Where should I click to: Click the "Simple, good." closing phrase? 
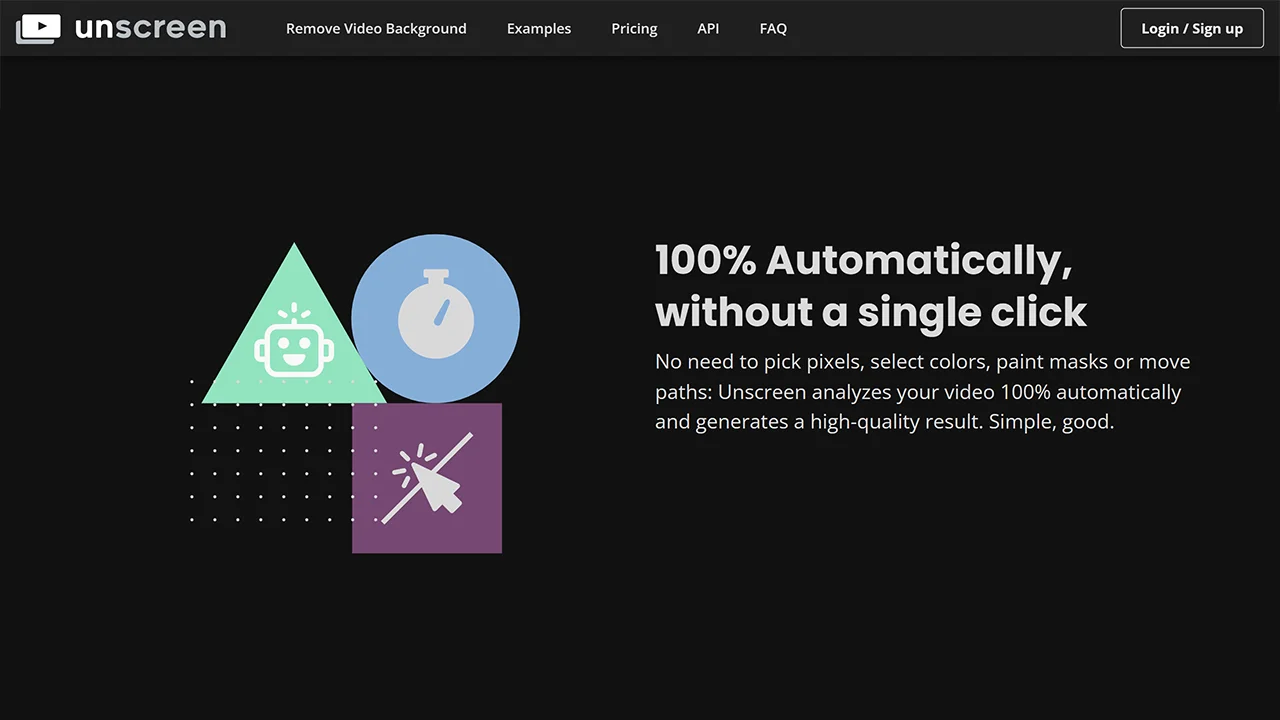pos(1051,422)
